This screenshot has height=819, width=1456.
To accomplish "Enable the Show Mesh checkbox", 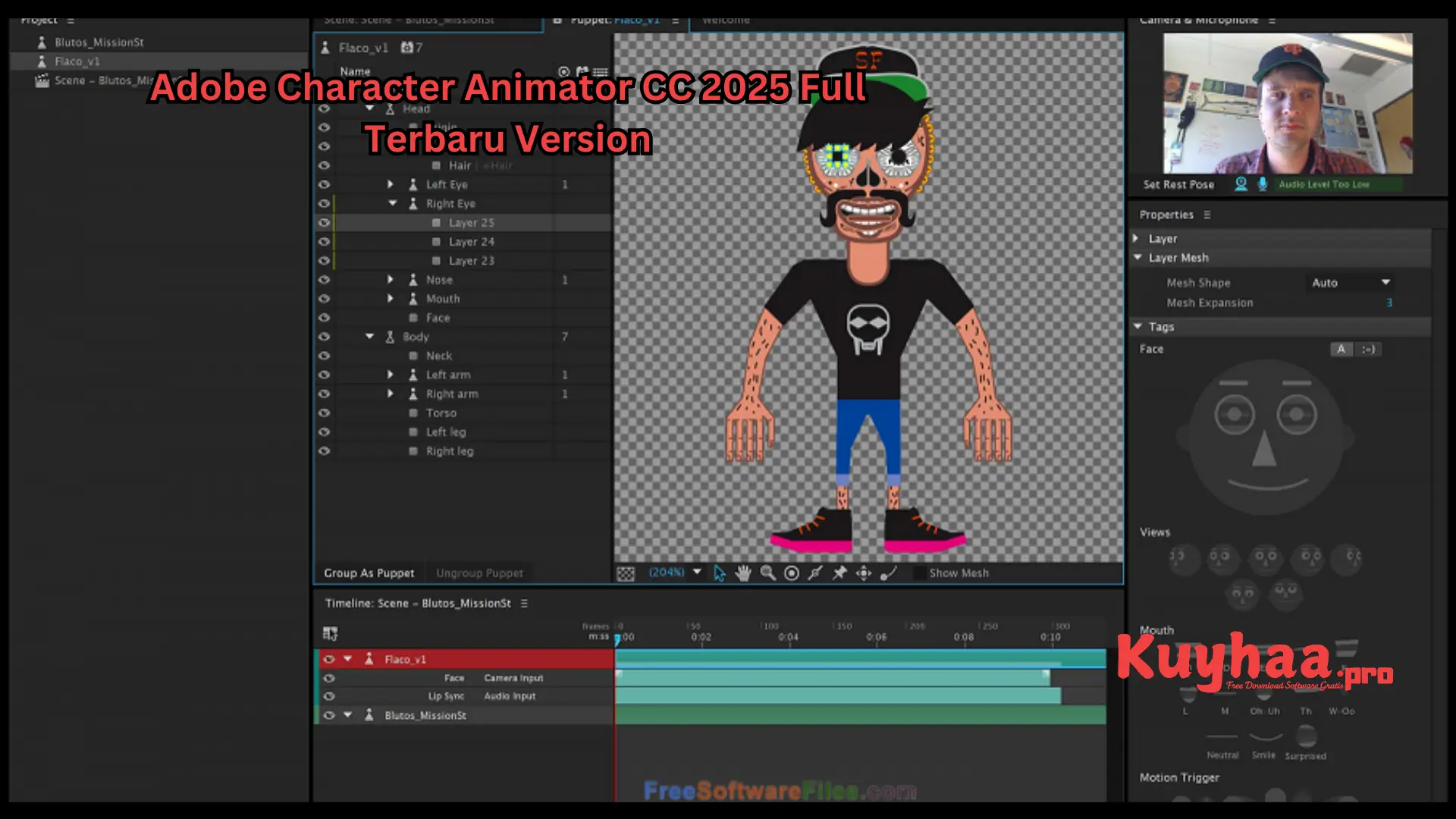I will point(918,573).
